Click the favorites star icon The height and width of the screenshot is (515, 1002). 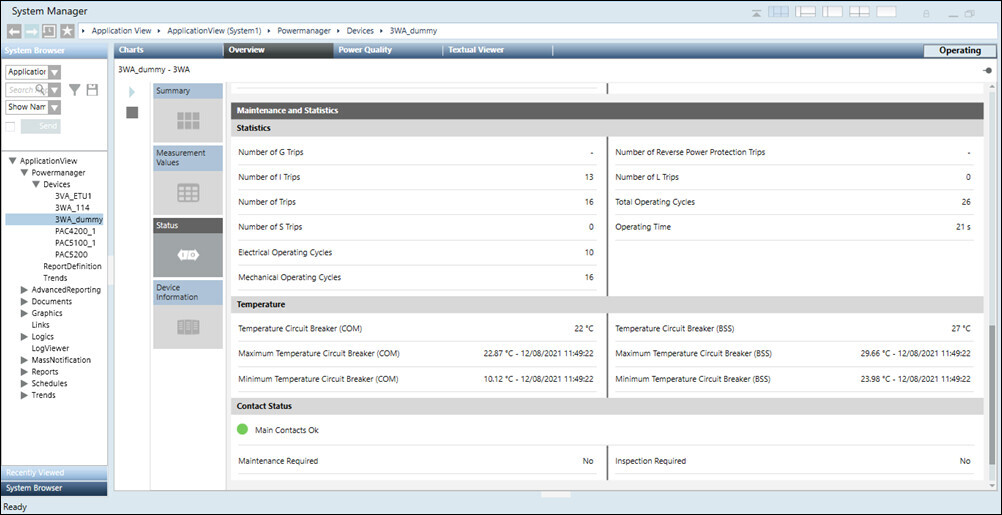click(66, 31)
